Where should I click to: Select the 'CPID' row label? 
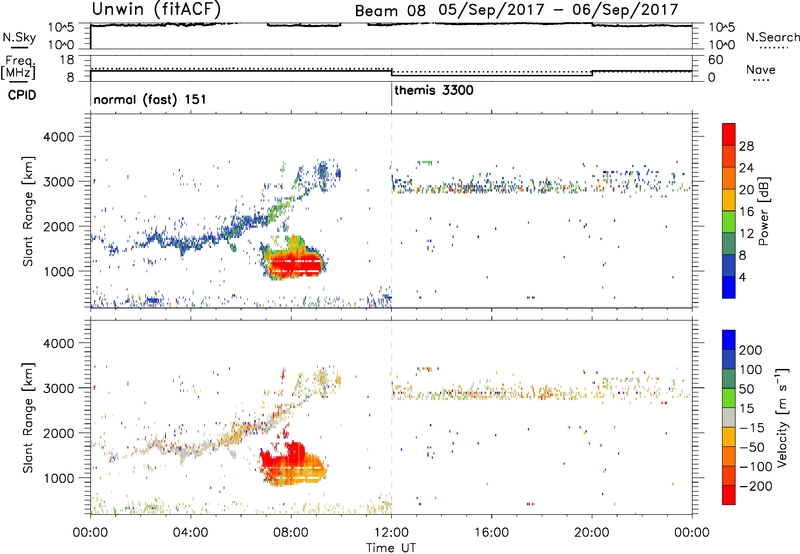click(x=22, y=95)
